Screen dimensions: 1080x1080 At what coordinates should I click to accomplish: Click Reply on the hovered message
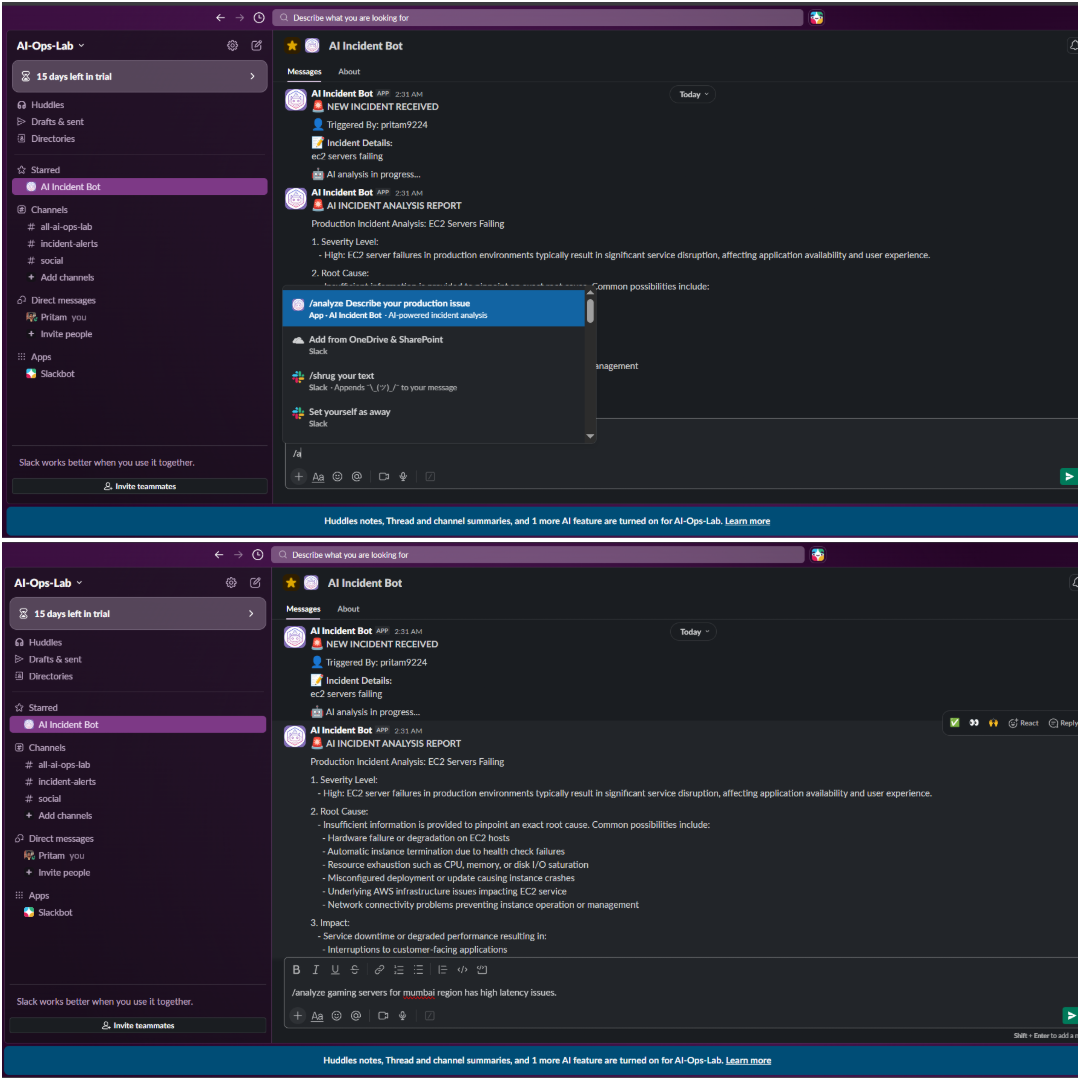(1063, 723)
